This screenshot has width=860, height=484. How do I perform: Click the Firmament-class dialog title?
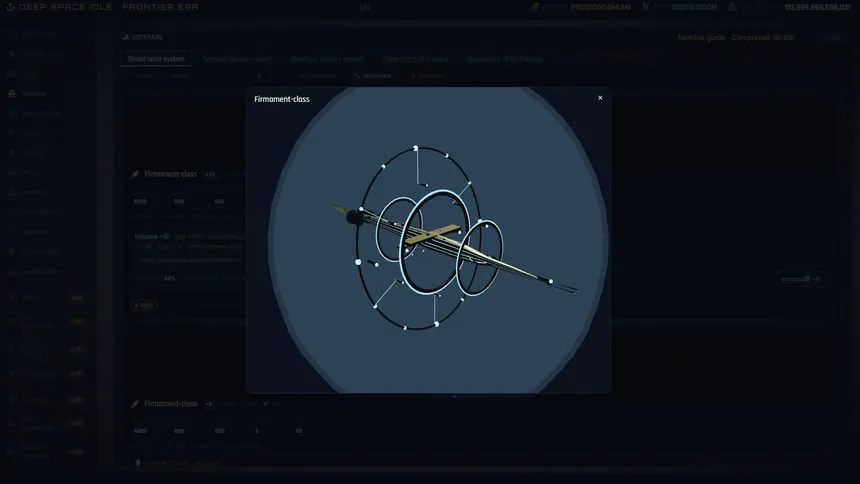point(282,99)
